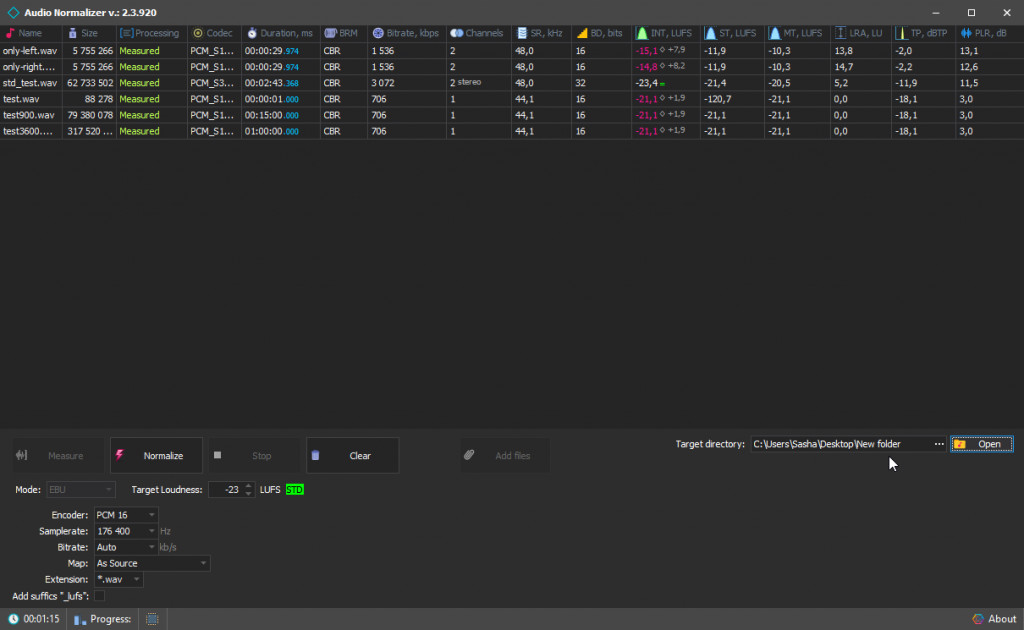Click the Measure button
Screen dimensions: 1024x630
coord(59,456)
